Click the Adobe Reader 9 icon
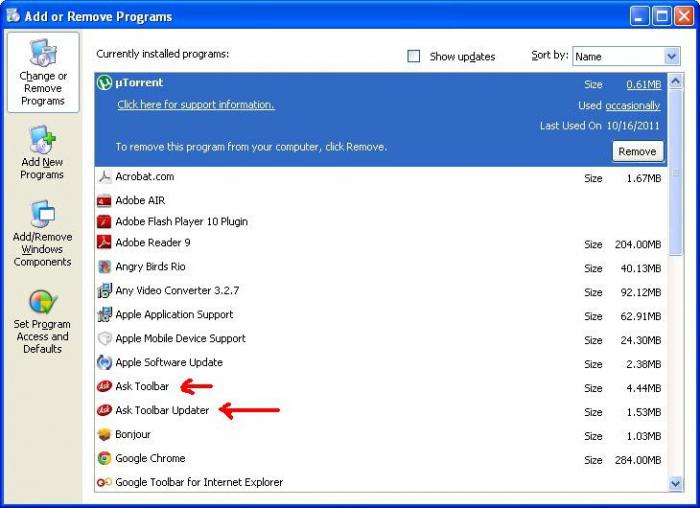Image resolution: width=700 pixels, height=508 pixels. pyautogui.click(x=104, y=242)
